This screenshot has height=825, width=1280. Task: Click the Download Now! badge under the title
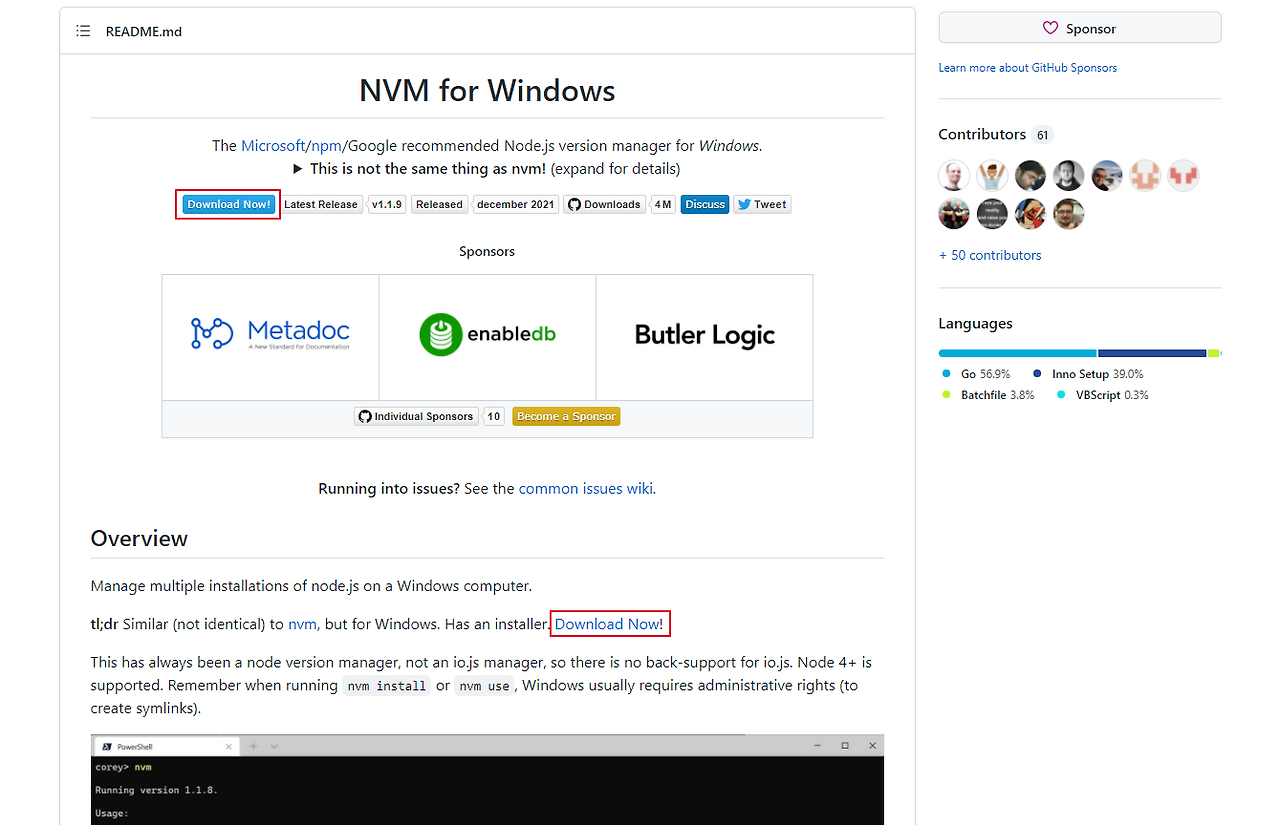[227, 204]
